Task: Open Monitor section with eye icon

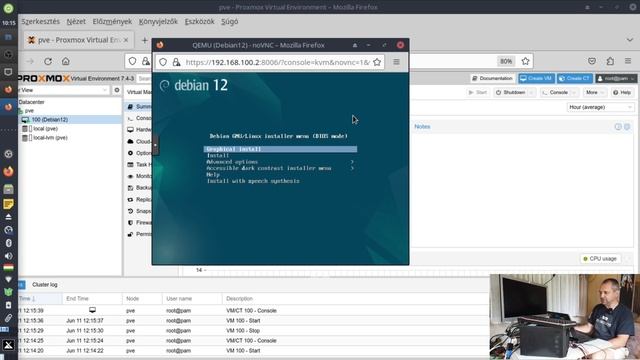Action: click(x=130, y=176)
